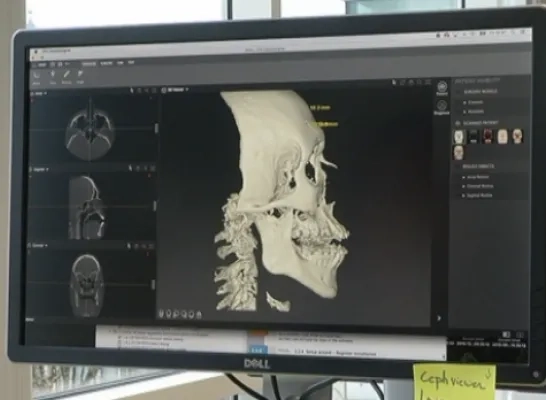Toggle the eye icon beside Scanned Patient
546x400 pixels.
click(458, 123)
